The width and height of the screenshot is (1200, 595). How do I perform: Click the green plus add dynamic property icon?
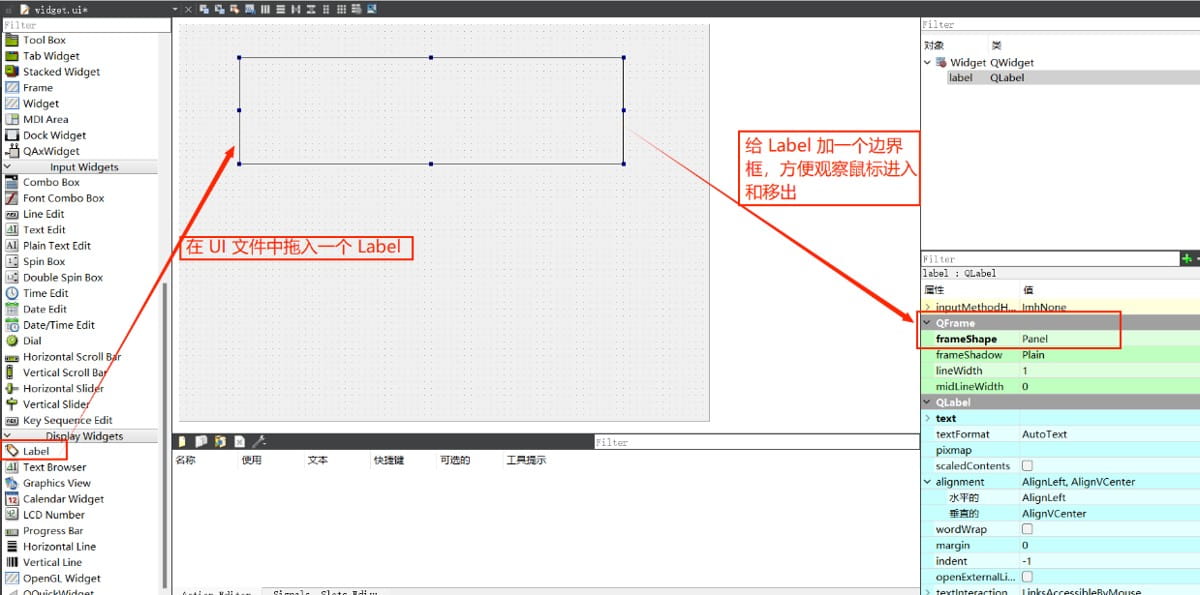pyautogui.click(x=1187, y=259)
